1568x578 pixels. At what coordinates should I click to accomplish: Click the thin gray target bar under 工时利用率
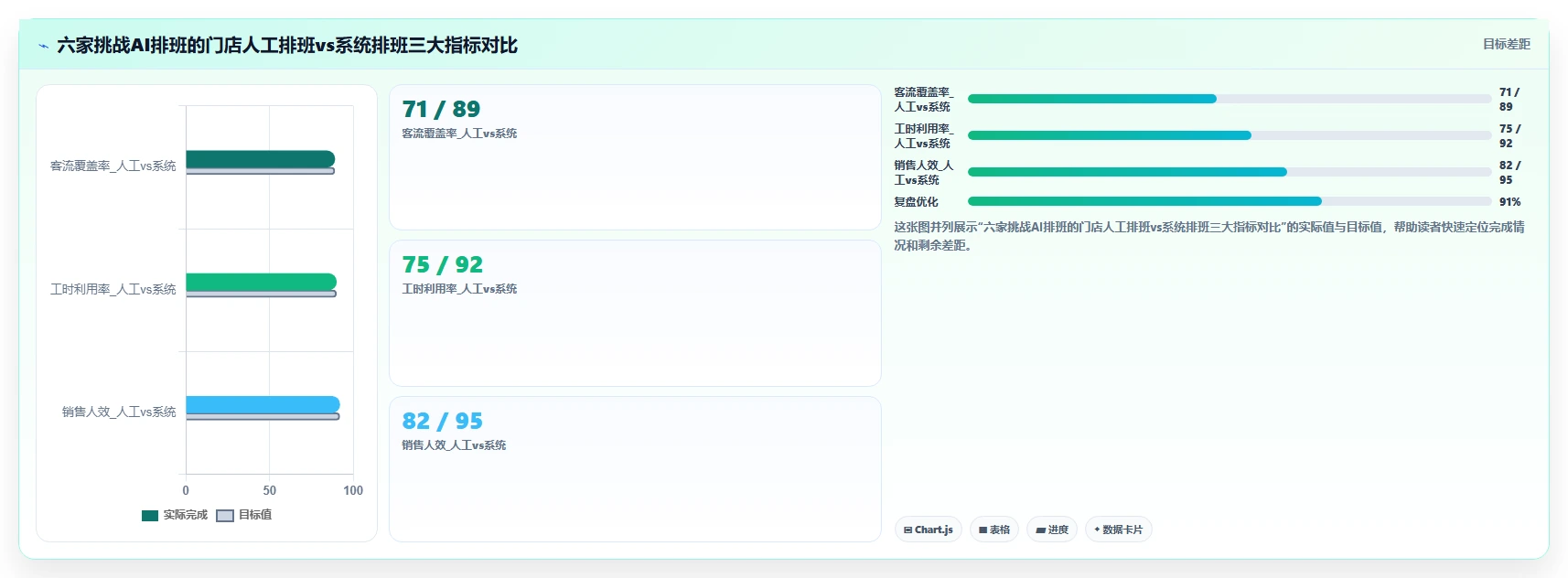261,294
